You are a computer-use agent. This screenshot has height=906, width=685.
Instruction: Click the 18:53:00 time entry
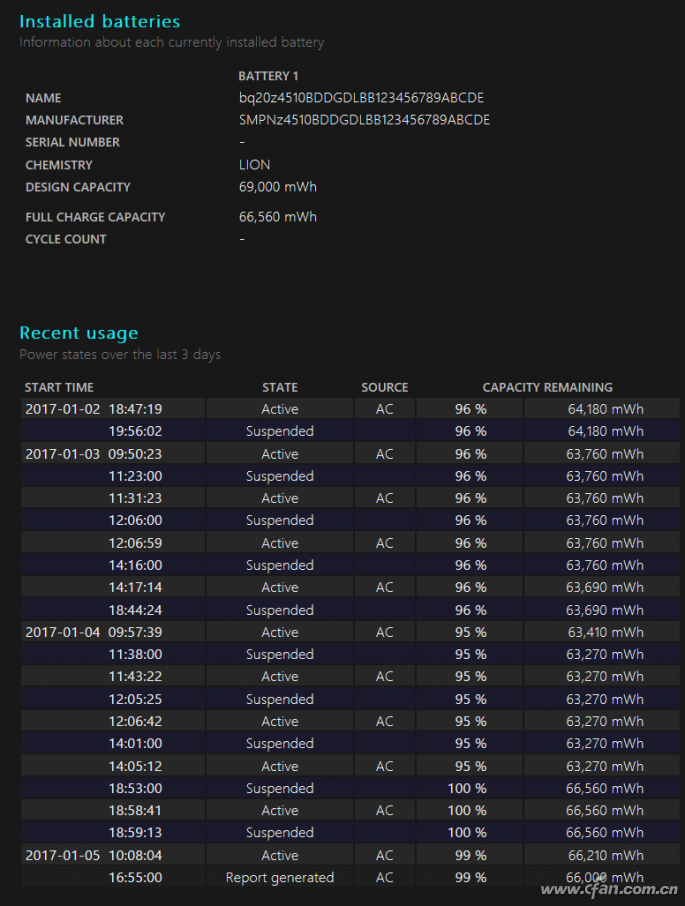[135, 788]
